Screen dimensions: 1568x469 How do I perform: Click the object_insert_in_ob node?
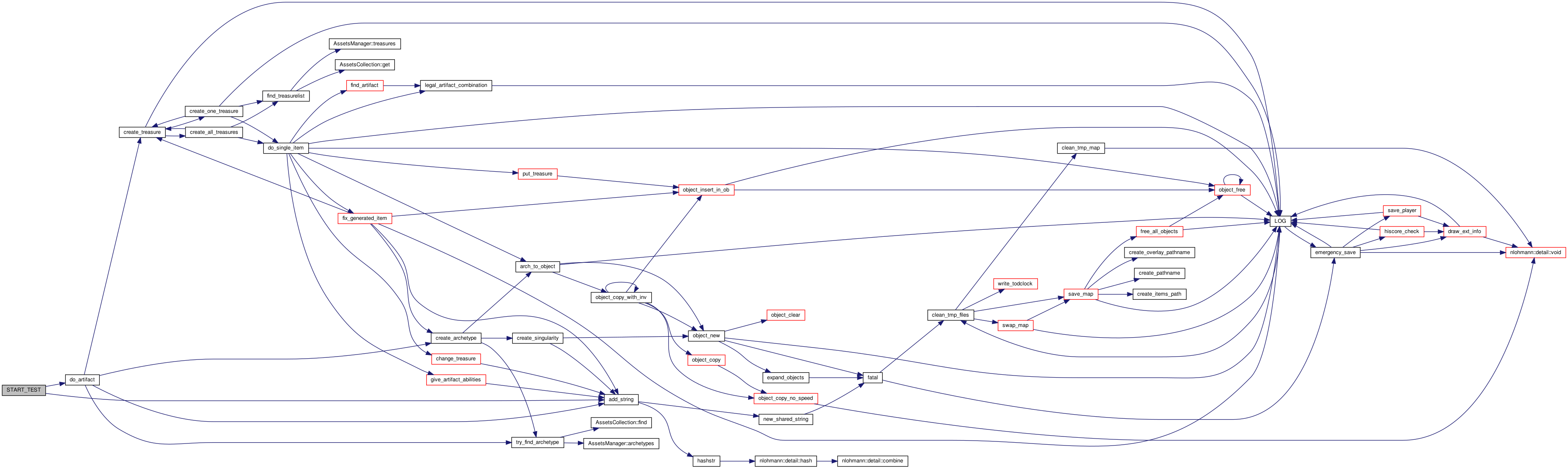point(706,190)
